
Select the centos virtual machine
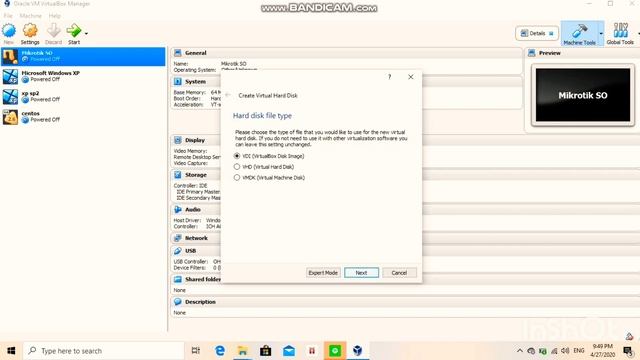(83, 117)
